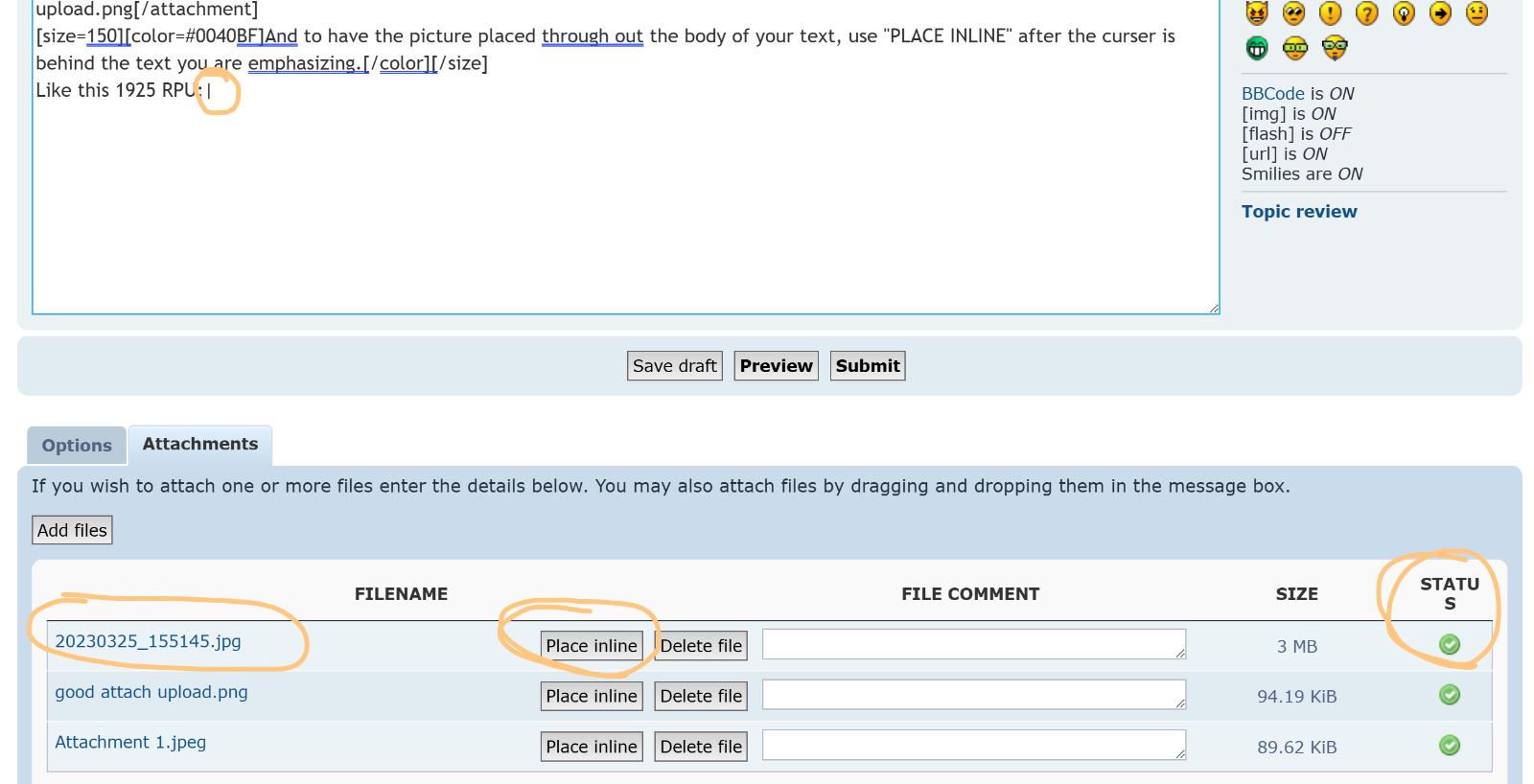Click the Save draft button
The image size is (1534, 784).
(675, 366)
